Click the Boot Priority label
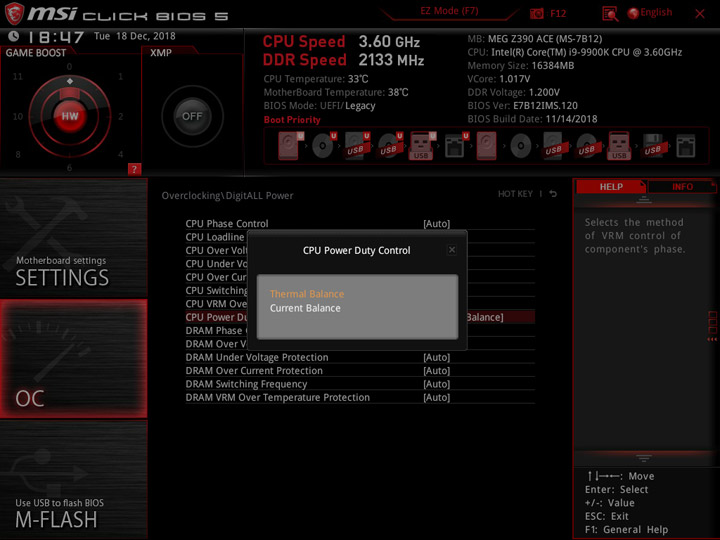 pyautogui.click(x=292, y=120)
